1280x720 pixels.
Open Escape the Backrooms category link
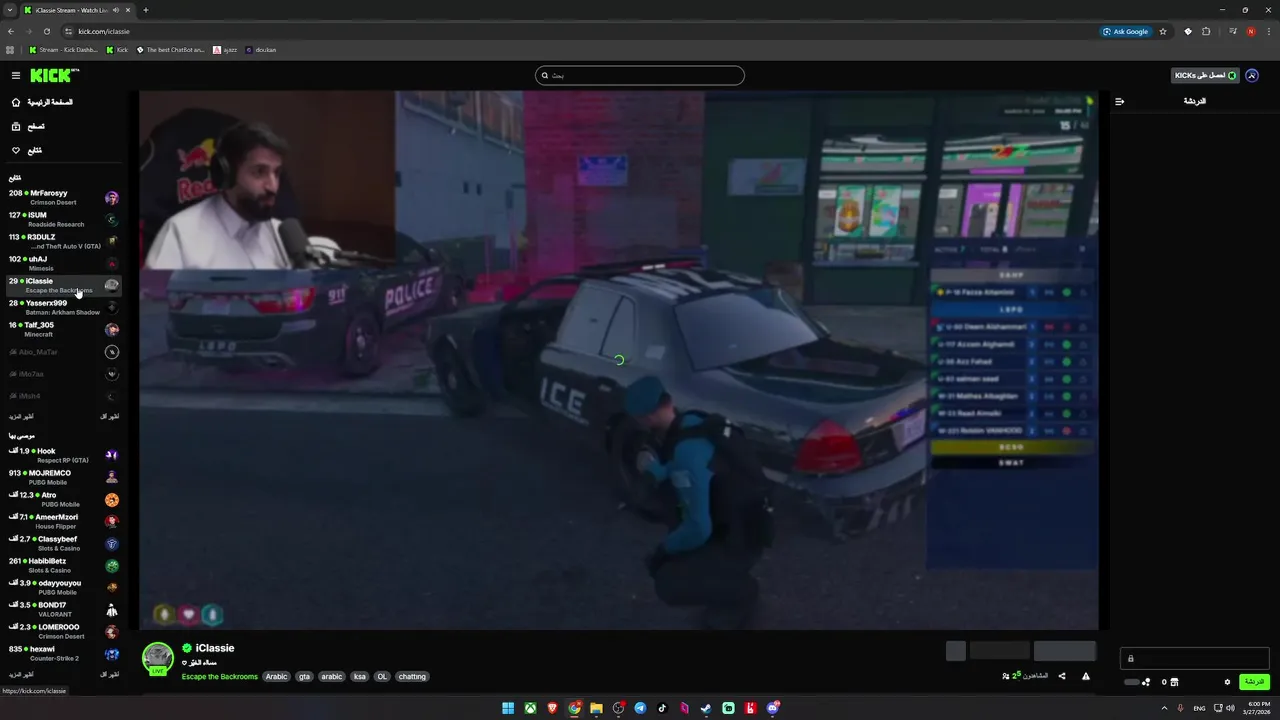point(220,677)
